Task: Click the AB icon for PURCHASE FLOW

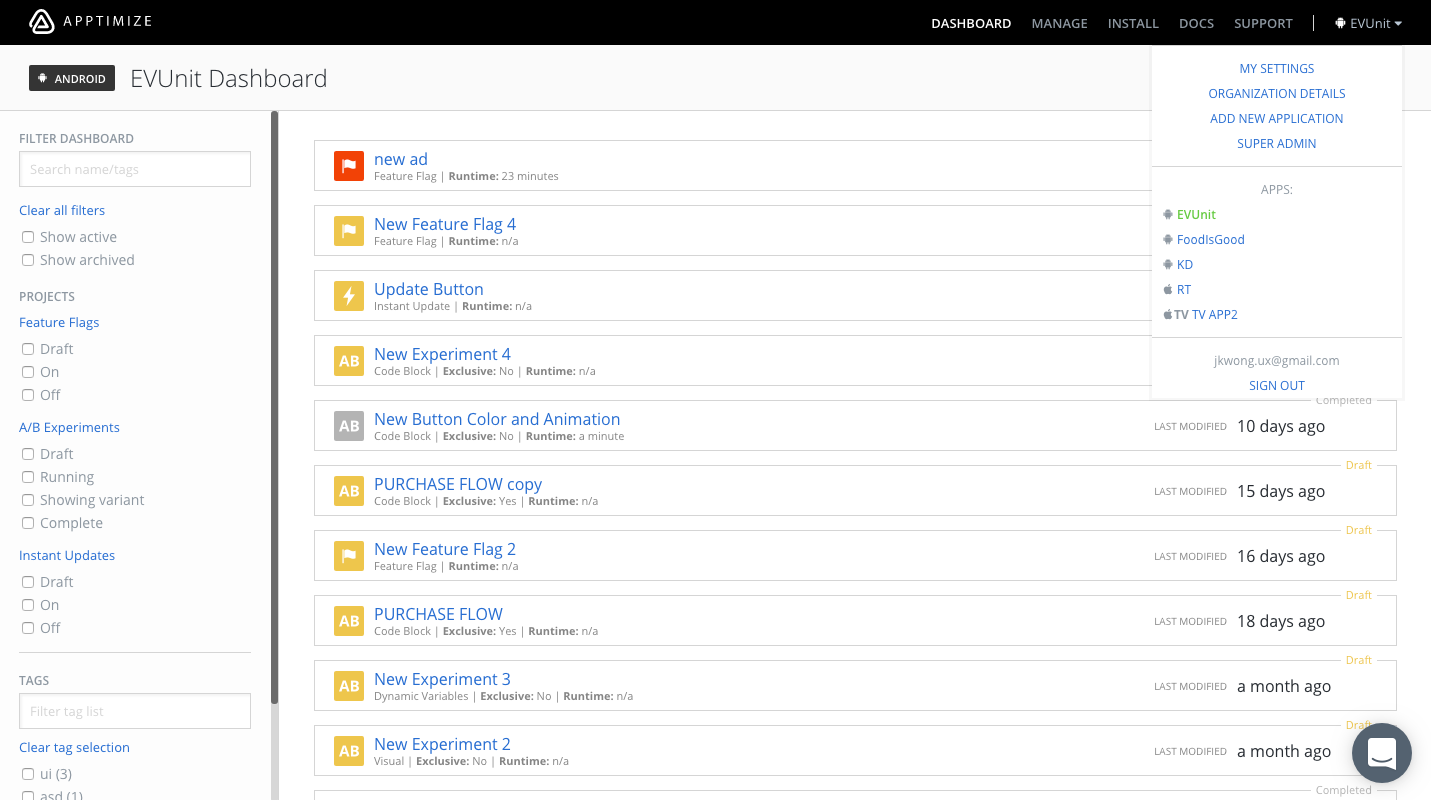Action: pos(349,621)
